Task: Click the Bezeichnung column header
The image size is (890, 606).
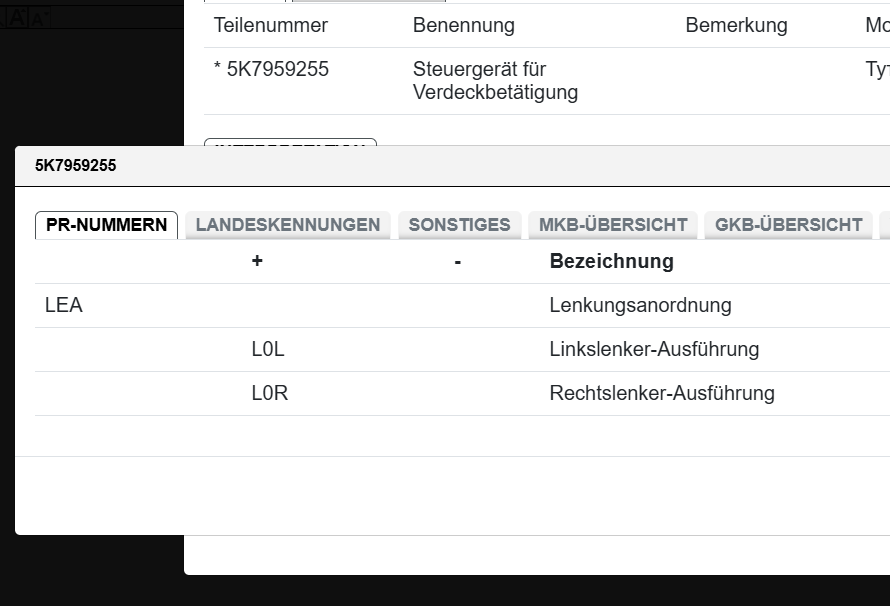Action: click(x=611, y=261)
